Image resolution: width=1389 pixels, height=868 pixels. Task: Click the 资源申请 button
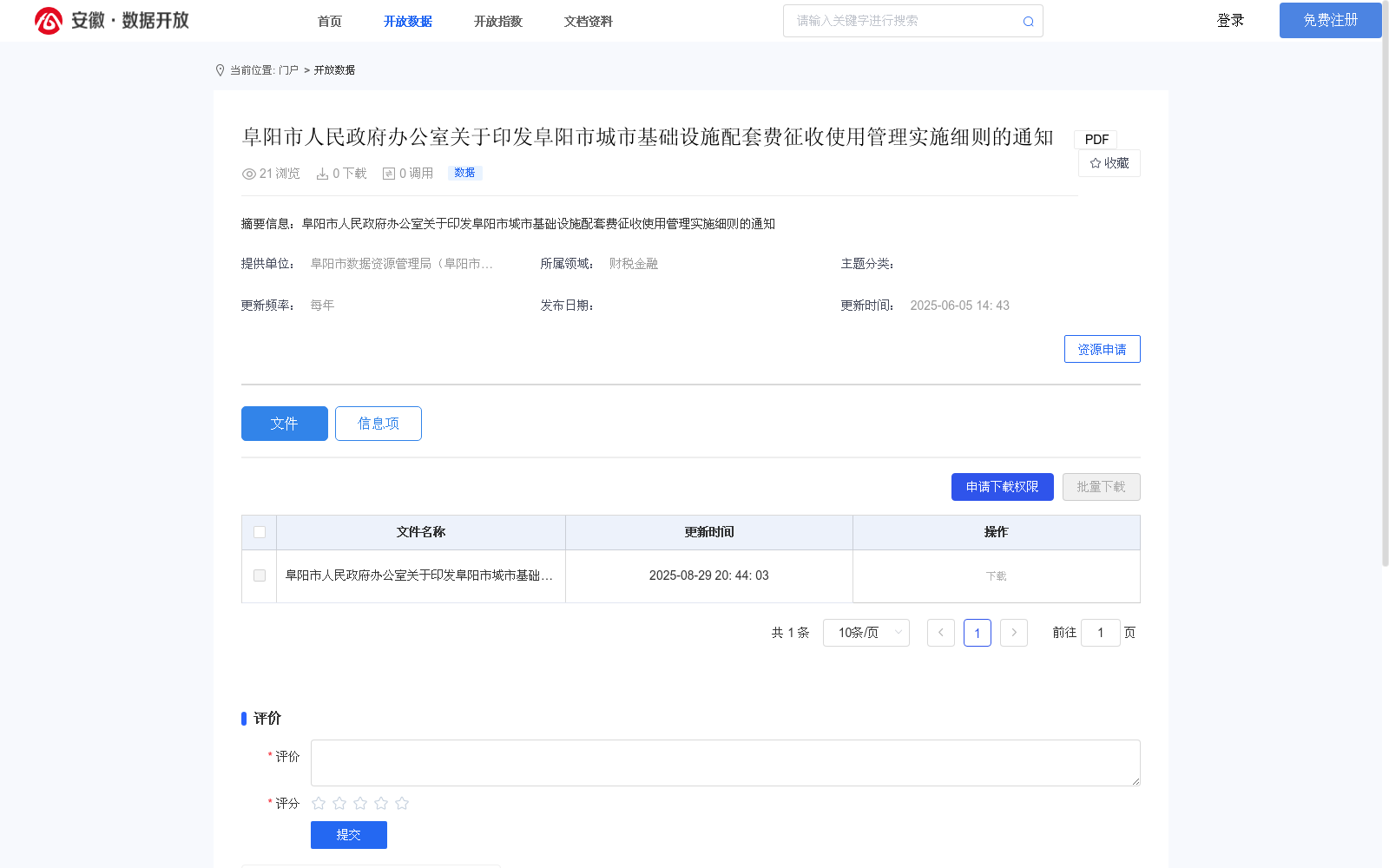[1103, 349]
